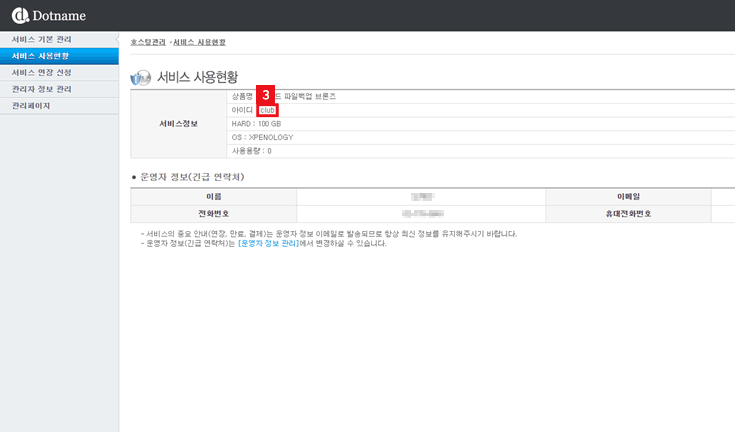Open 서비스 연장 신청 menu item
Screen dimensions: 735x432
point(41,72)
